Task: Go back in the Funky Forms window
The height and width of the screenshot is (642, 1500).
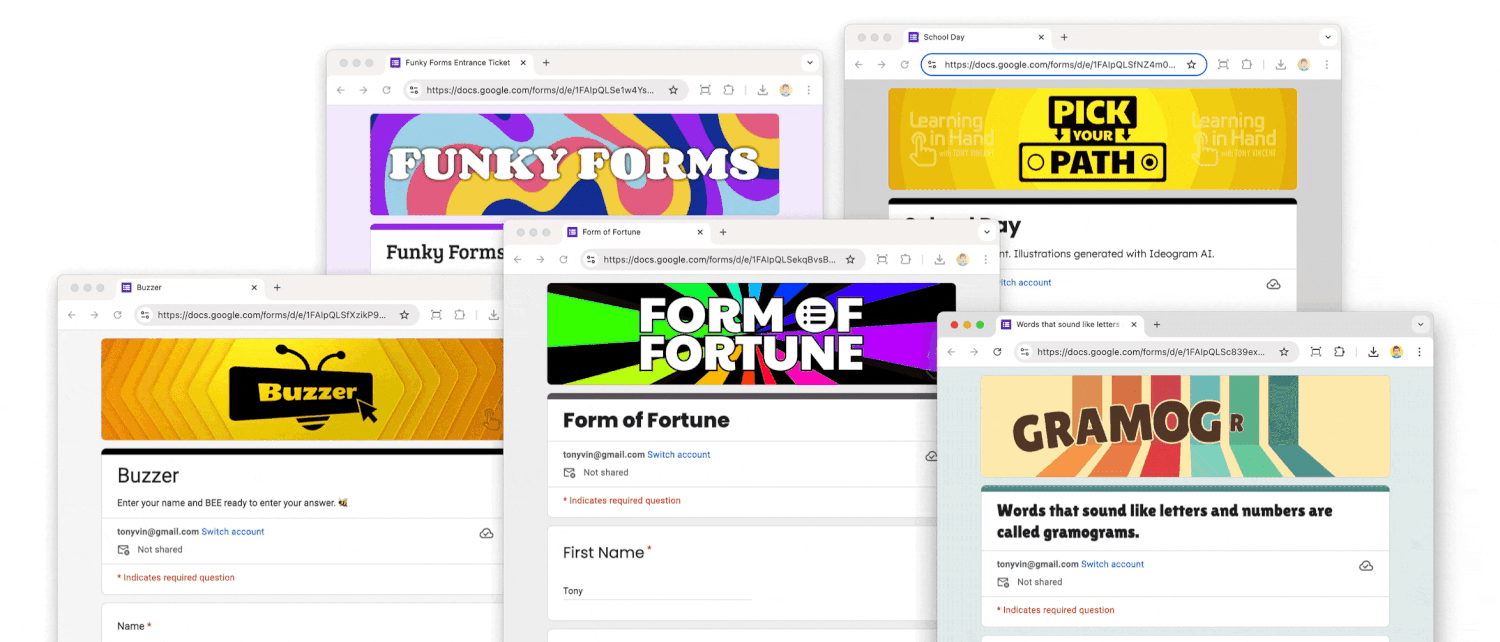Action: click(x=340, y=90)
